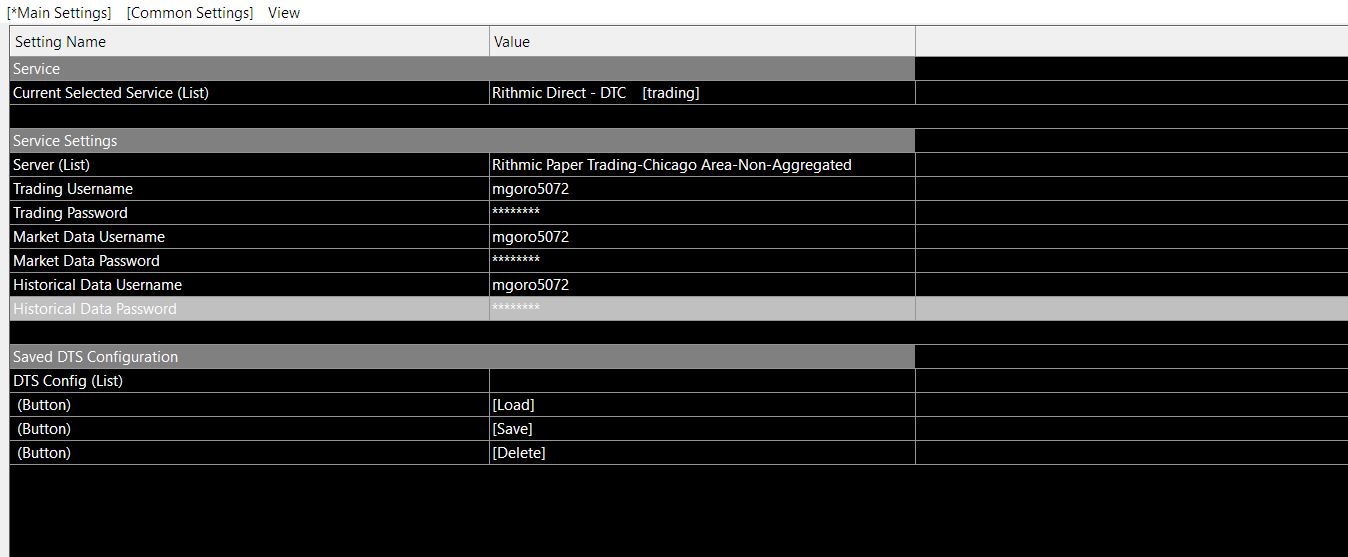Open the Rithmic Paper Trading server list

click(x=702, y=165)
